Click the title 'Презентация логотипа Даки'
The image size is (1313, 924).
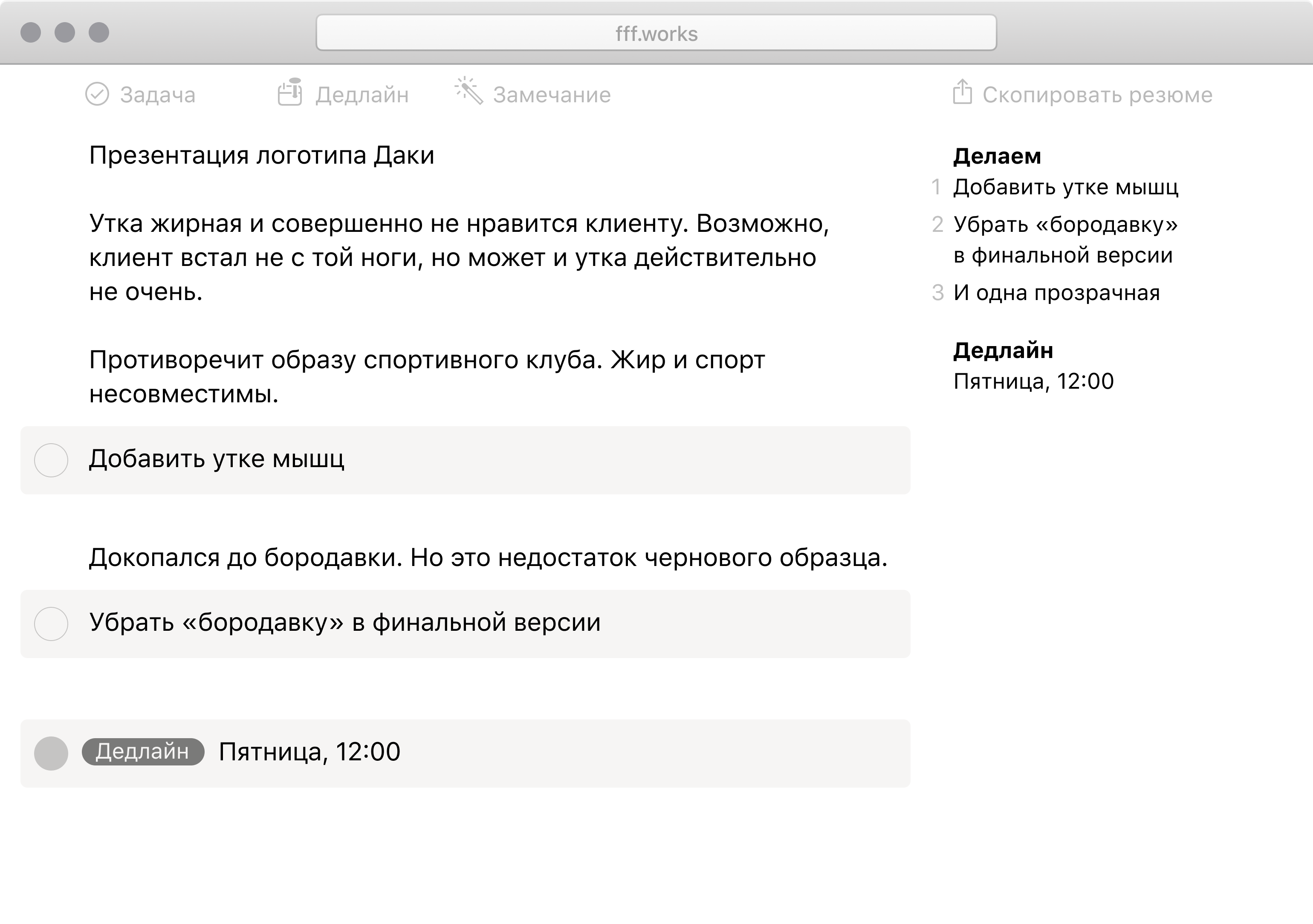[x=262, y=156]
